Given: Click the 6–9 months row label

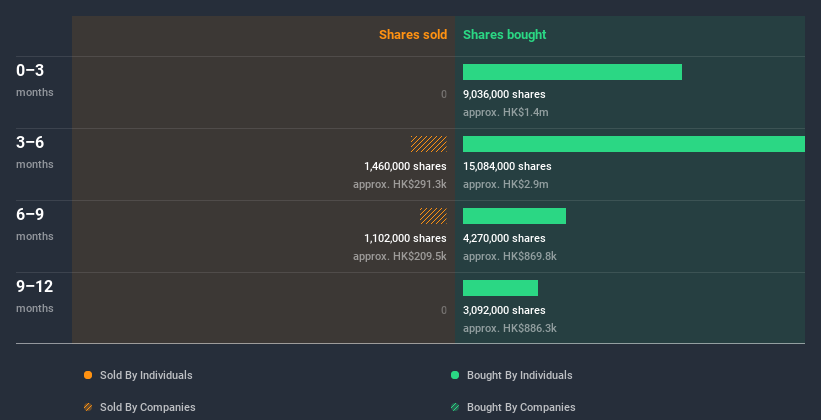Looking at the screenshot, I should tap(35, 224).
